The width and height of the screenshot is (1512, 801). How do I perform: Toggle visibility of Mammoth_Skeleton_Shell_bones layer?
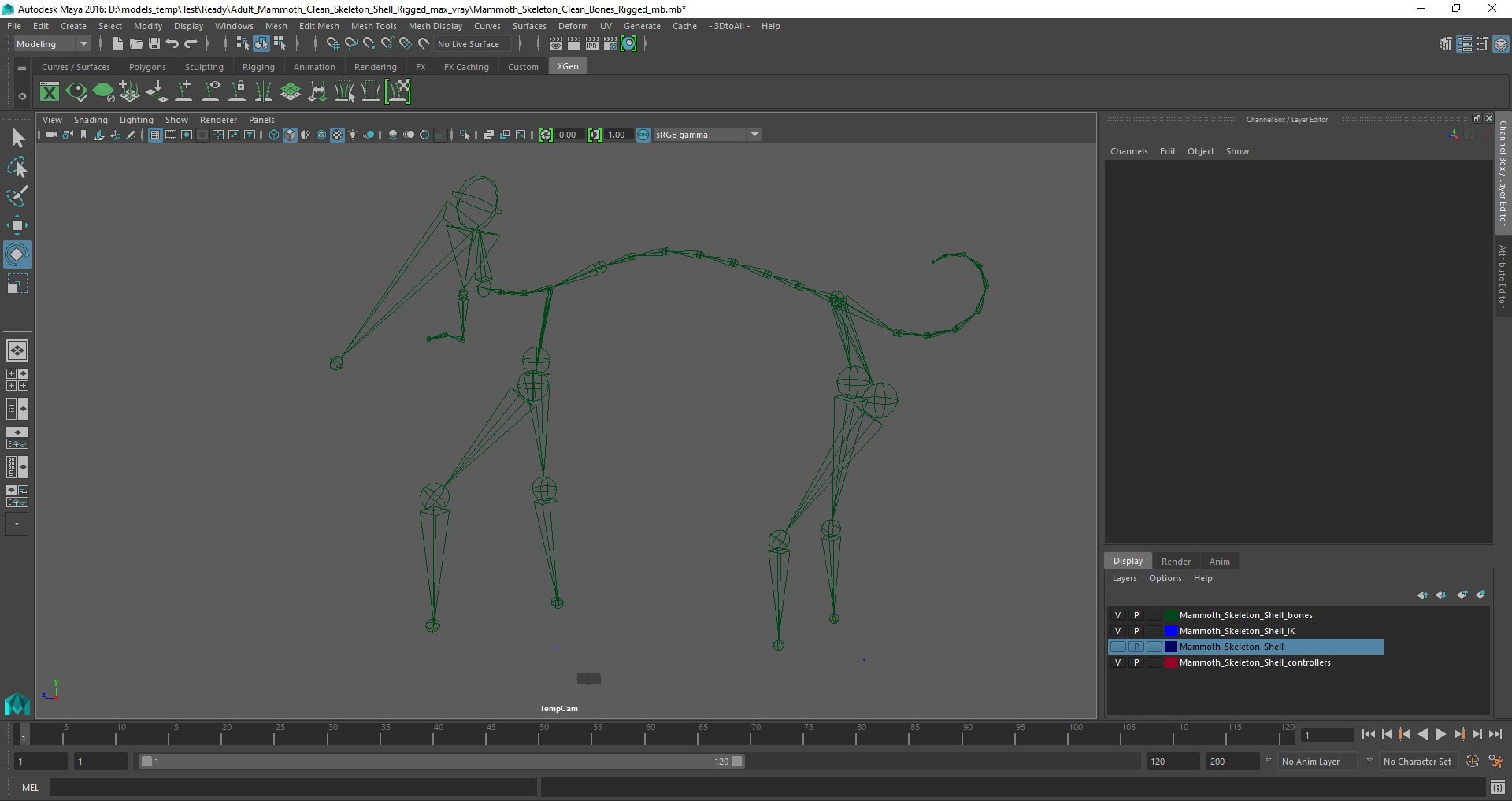pyautogui.click(x=1117, y=615)
